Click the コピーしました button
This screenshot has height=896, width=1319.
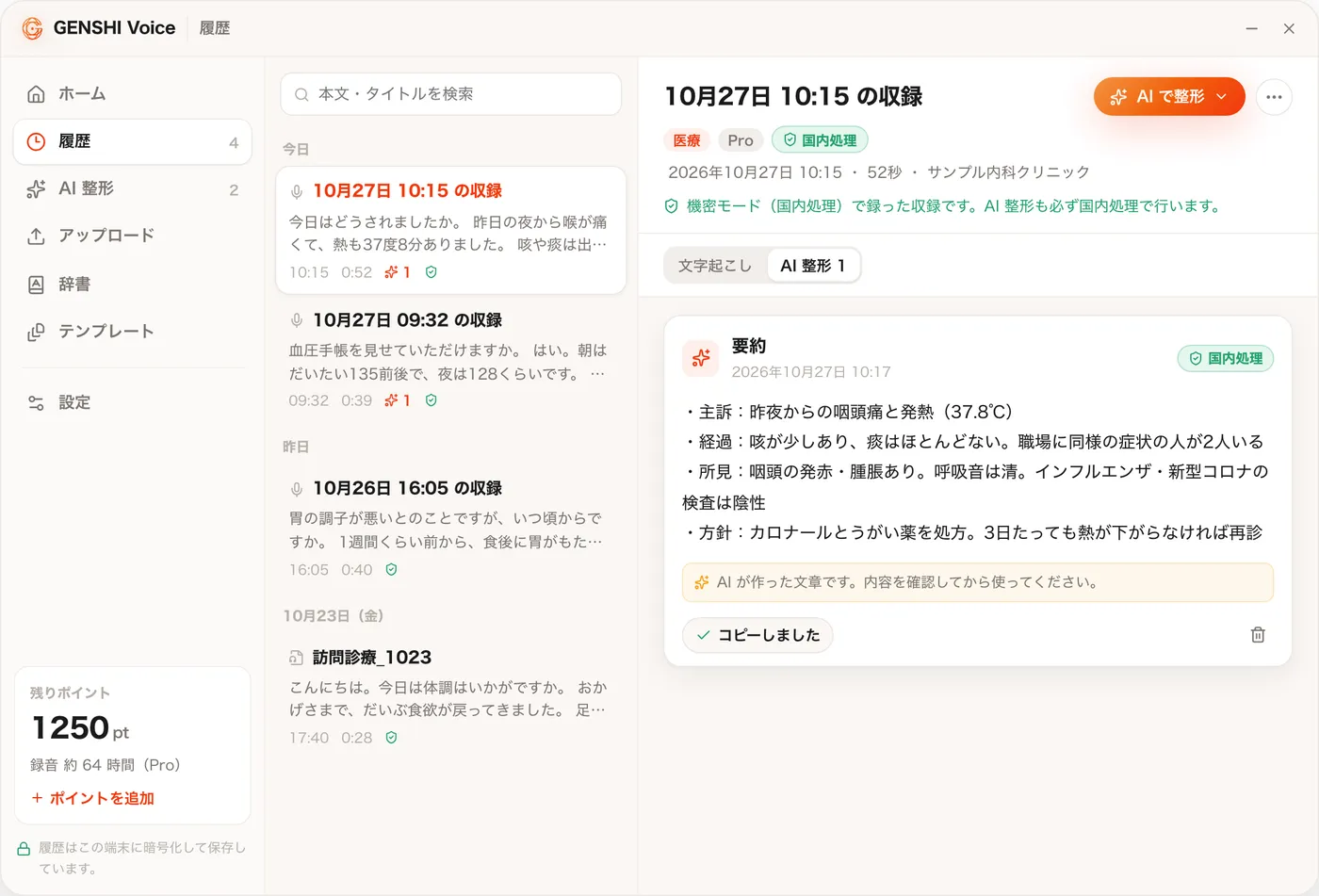point(757,635)
